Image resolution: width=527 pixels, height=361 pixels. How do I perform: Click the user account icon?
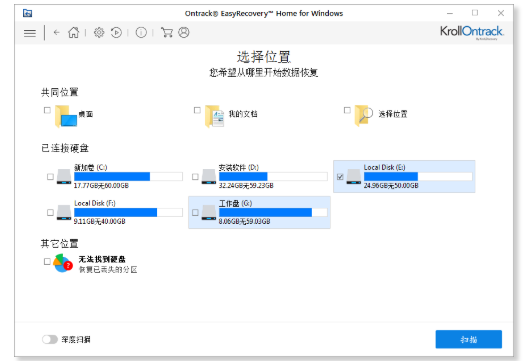click(x=184, y=32)
